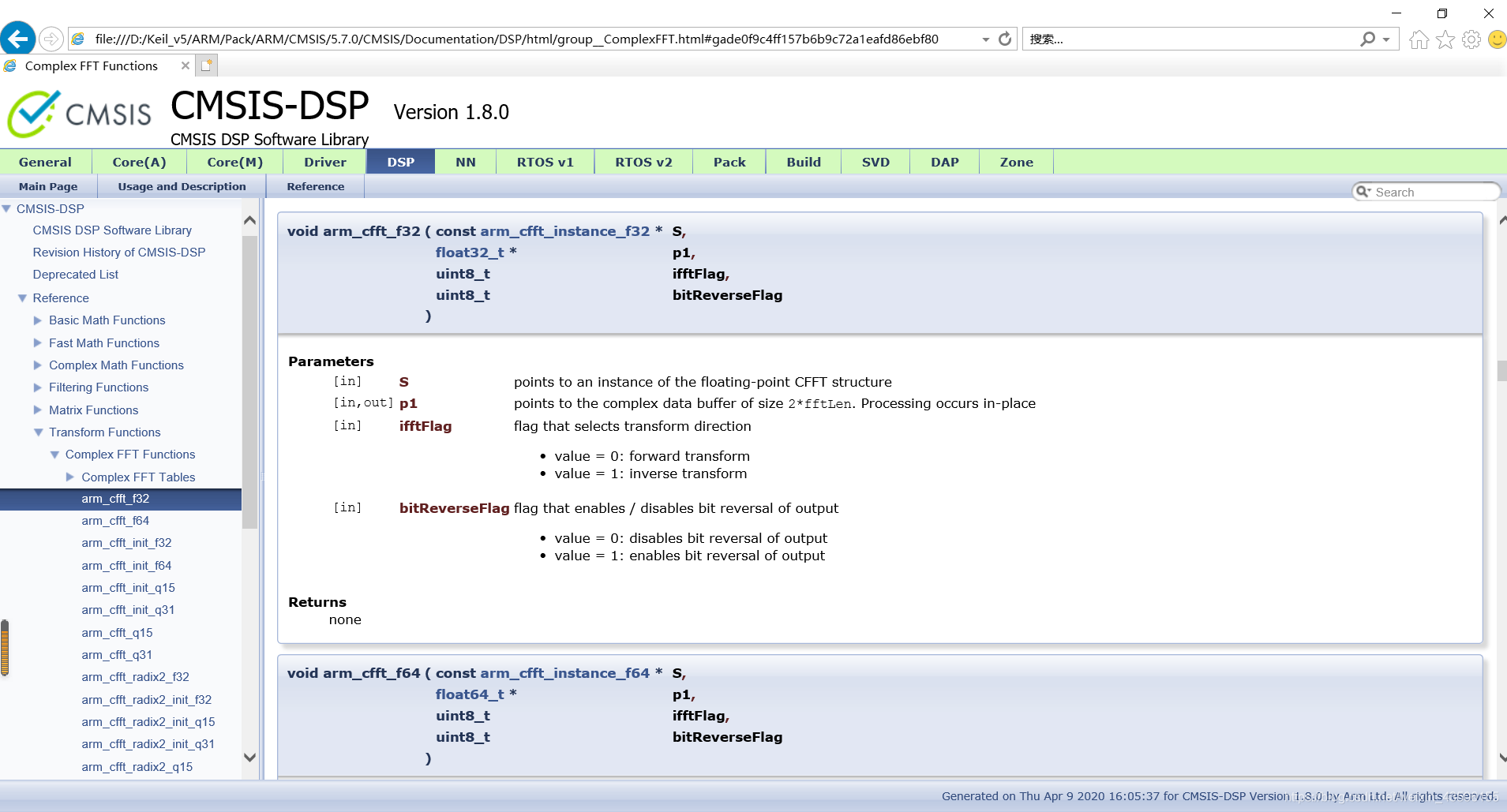Collapse the Reference tree node
Image resolution: width=1507 pixels, height=812 pixels.
22,298
